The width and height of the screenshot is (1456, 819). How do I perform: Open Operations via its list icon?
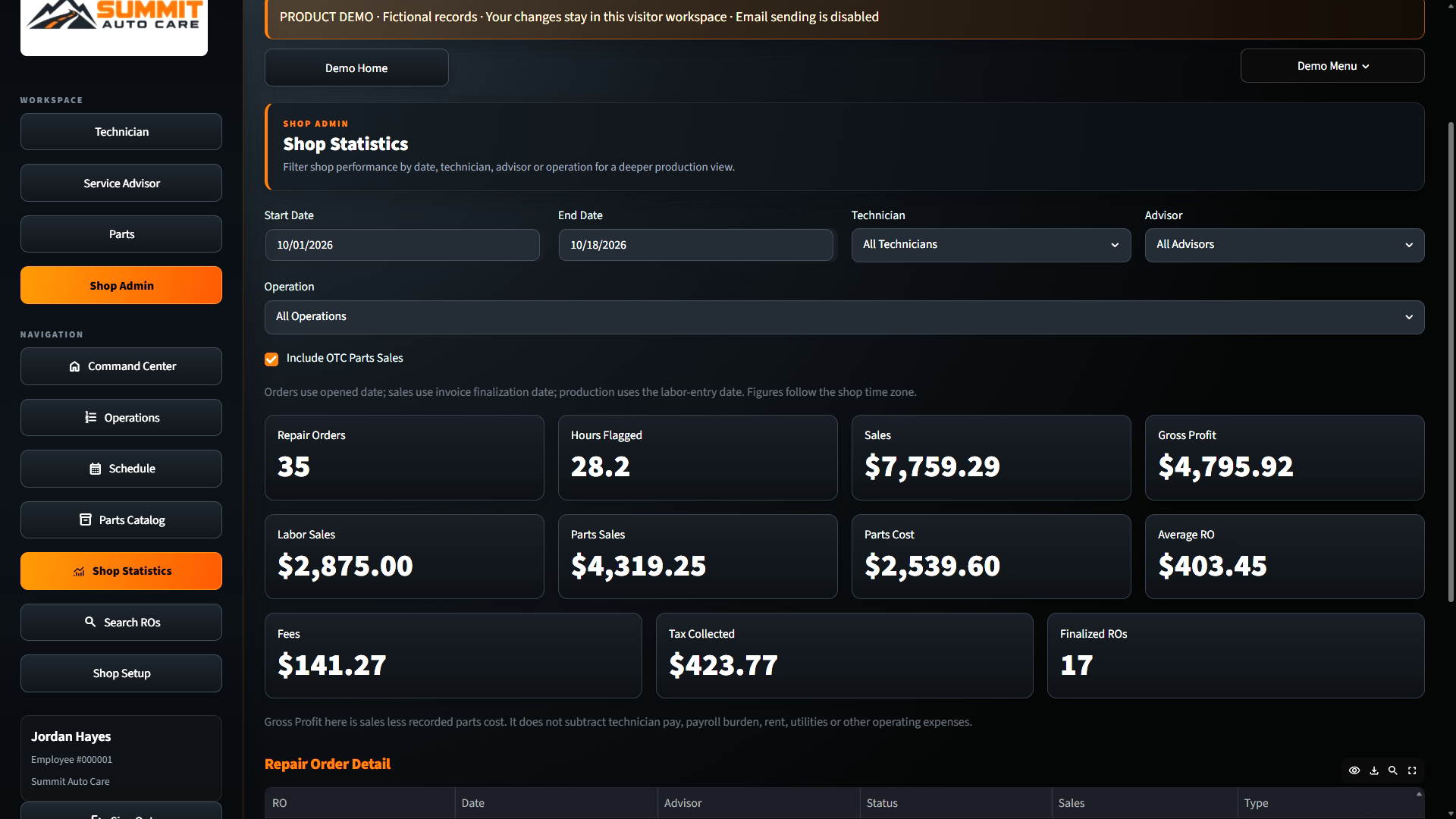(x=90, y=417)
